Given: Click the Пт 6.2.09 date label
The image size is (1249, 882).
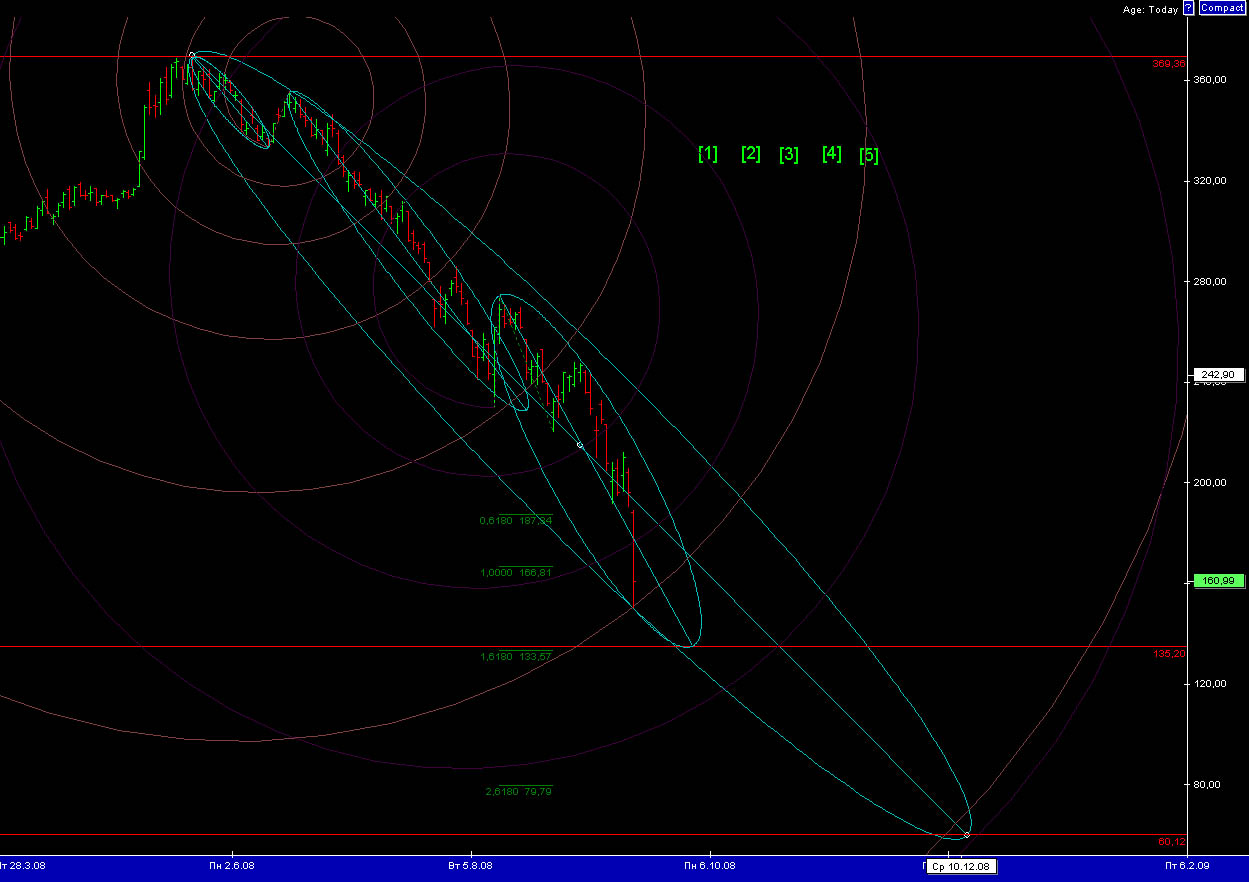Looking at the screenshot, I should pos(1188,866).
